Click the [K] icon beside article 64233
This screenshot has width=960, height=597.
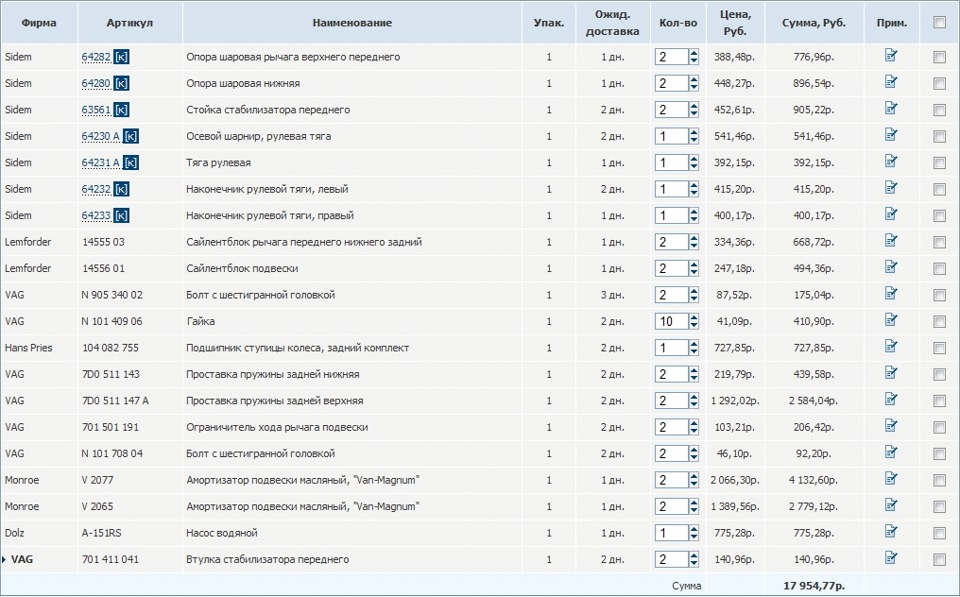tap(122, 215)
